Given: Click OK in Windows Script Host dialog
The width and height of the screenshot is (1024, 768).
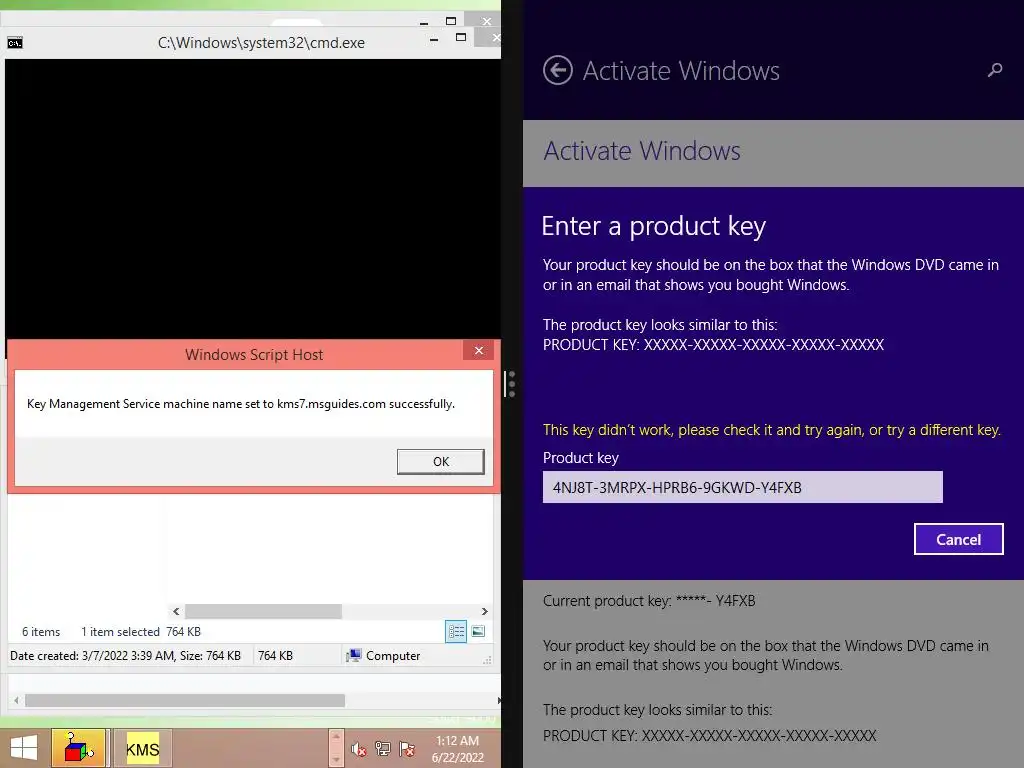Looking at the screenshot, I should (441, 461).
